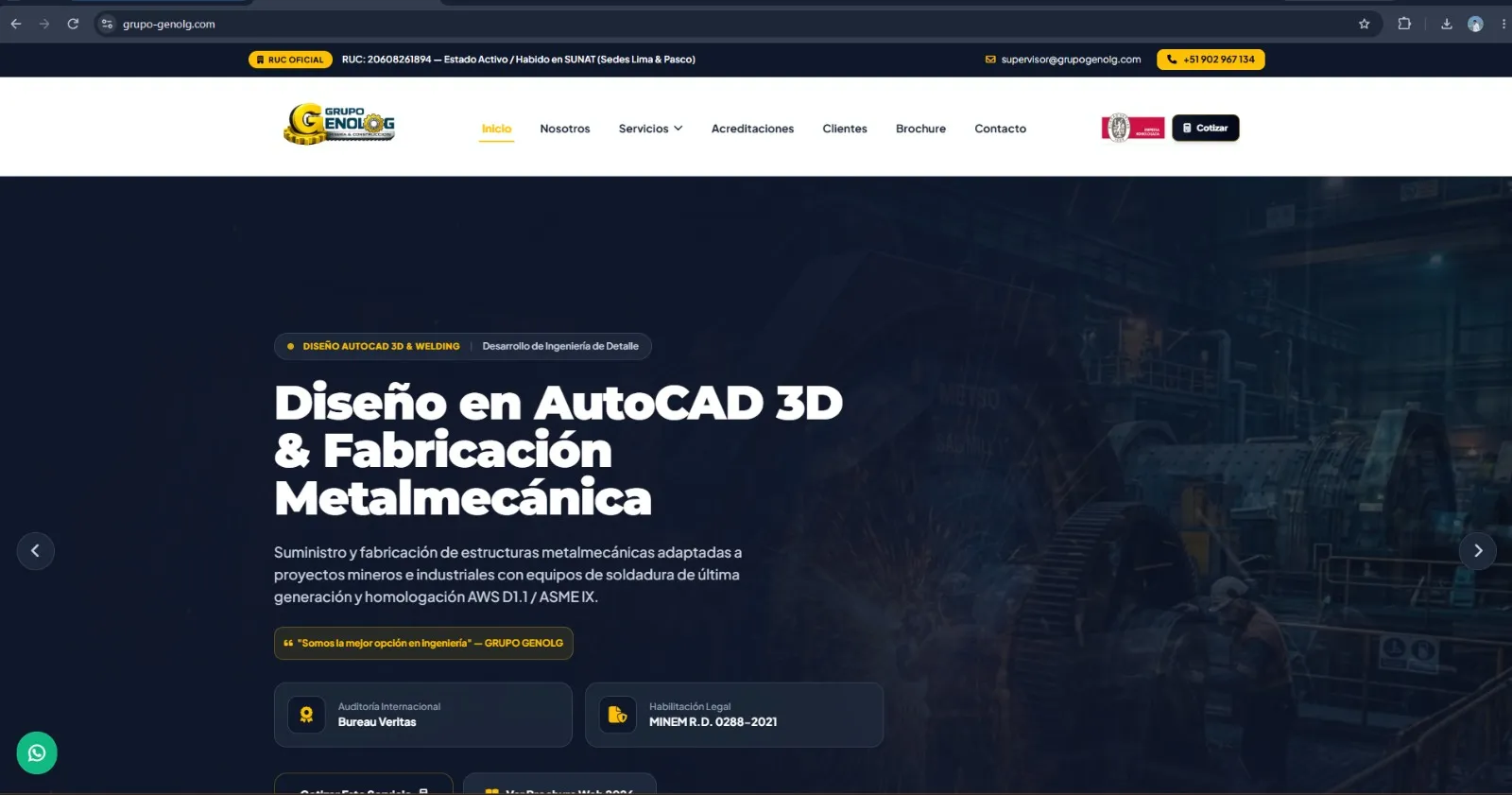Go to the next hero slide
Screen dimensions: 1512x795
click(x=1478, y=550)
